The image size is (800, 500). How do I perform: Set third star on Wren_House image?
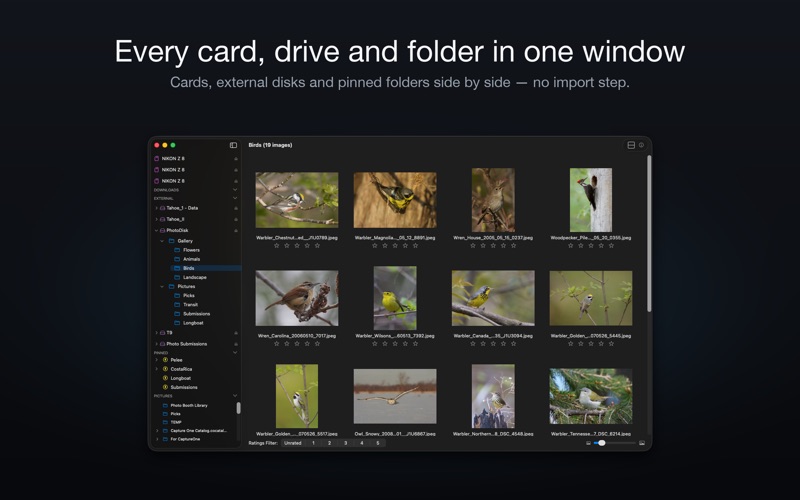[493, 245]
